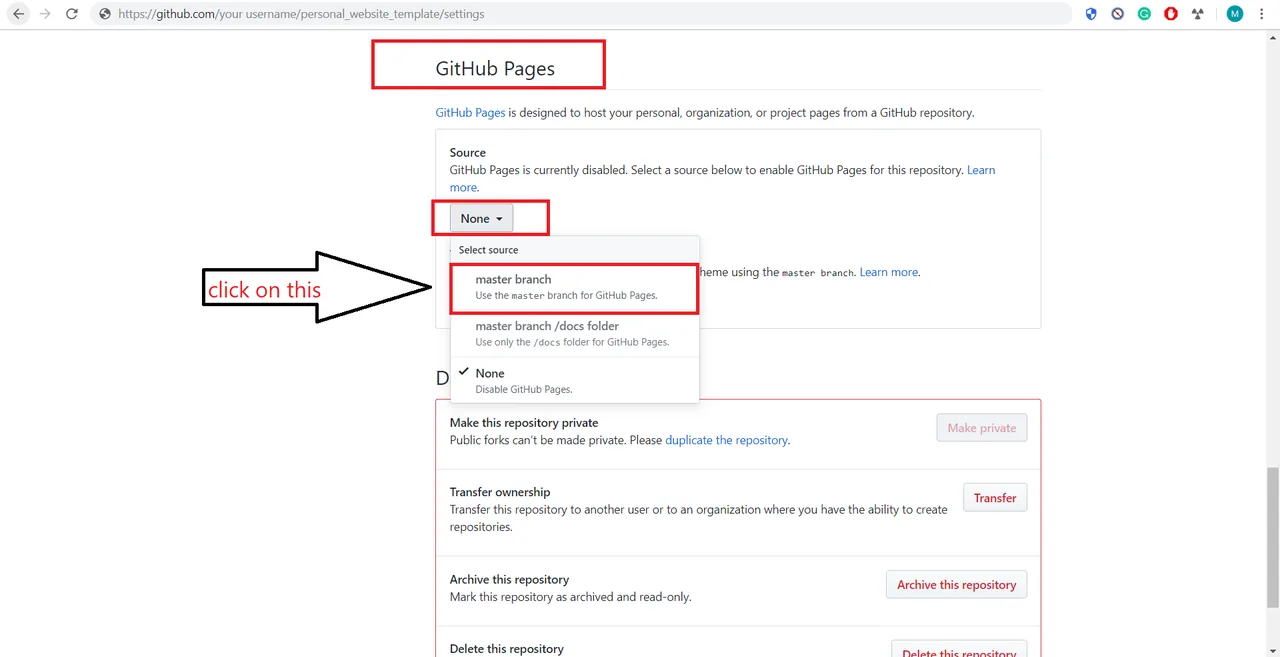Click the Make private button
The image size is (1280, 657).
981,428
